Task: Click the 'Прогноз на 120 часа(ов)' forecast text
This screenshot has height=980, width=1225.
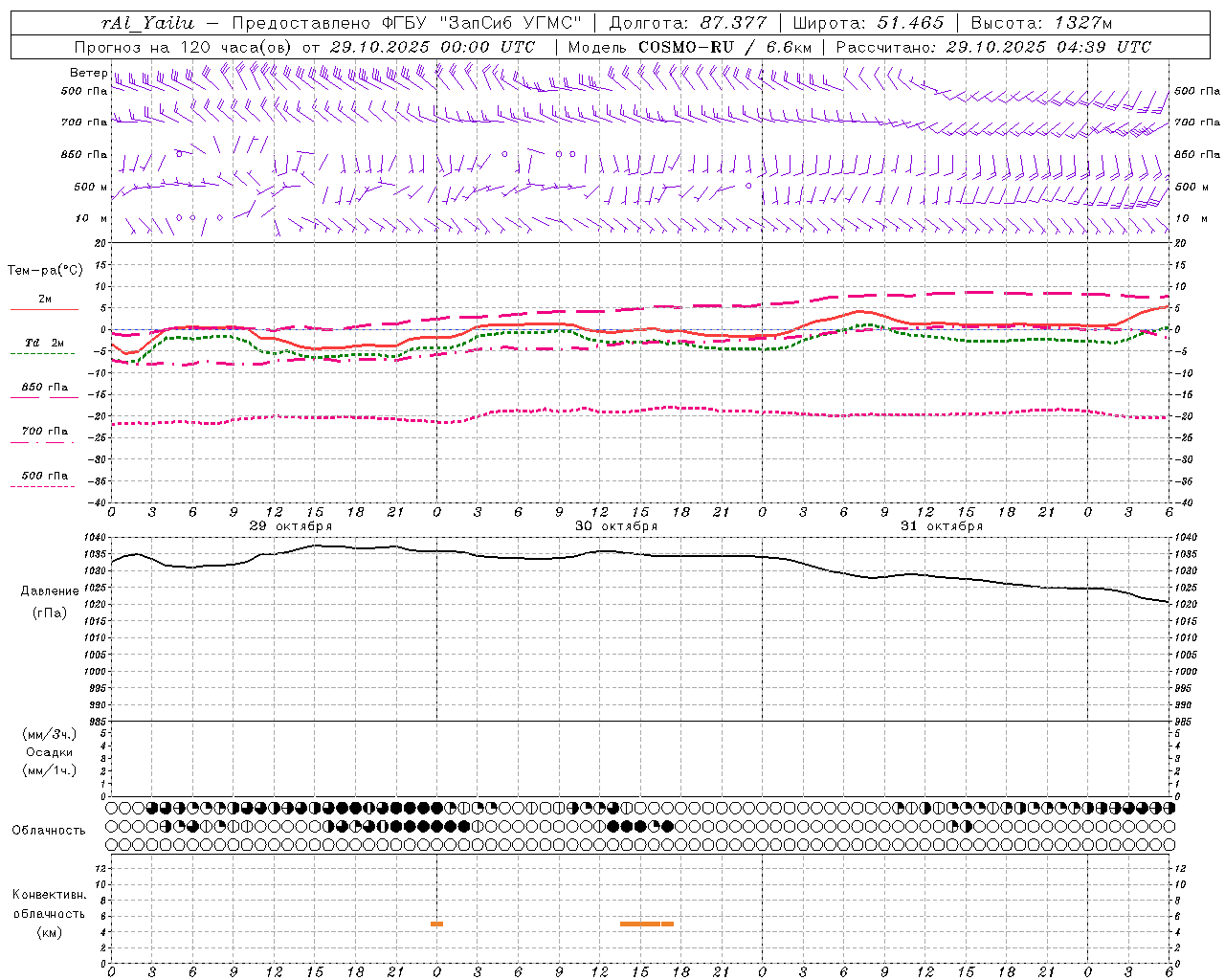Action: pos(184,47)
